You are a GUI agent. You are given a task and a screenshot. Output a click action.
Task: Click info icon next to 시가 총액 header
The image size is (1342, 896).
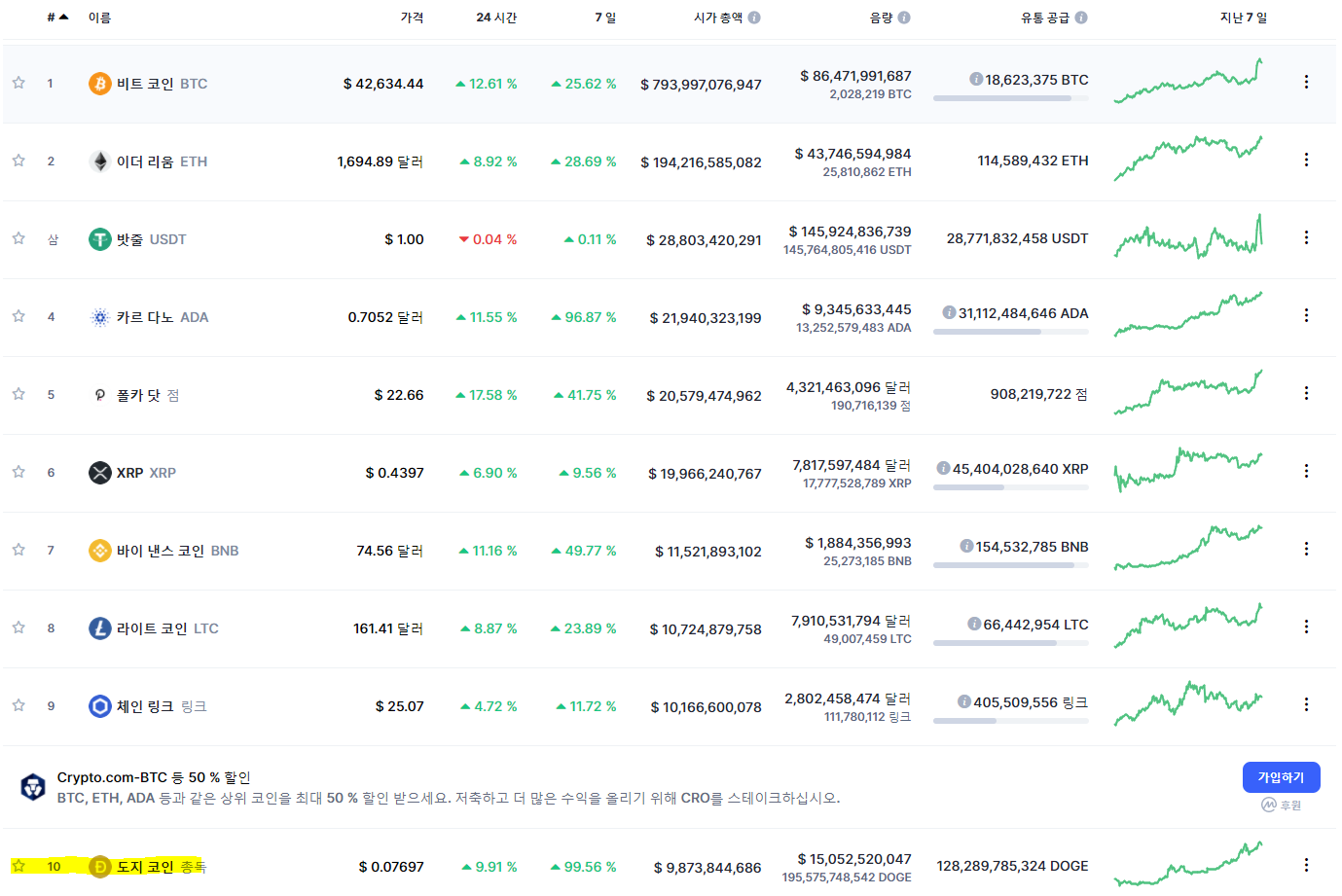(754, 18)
